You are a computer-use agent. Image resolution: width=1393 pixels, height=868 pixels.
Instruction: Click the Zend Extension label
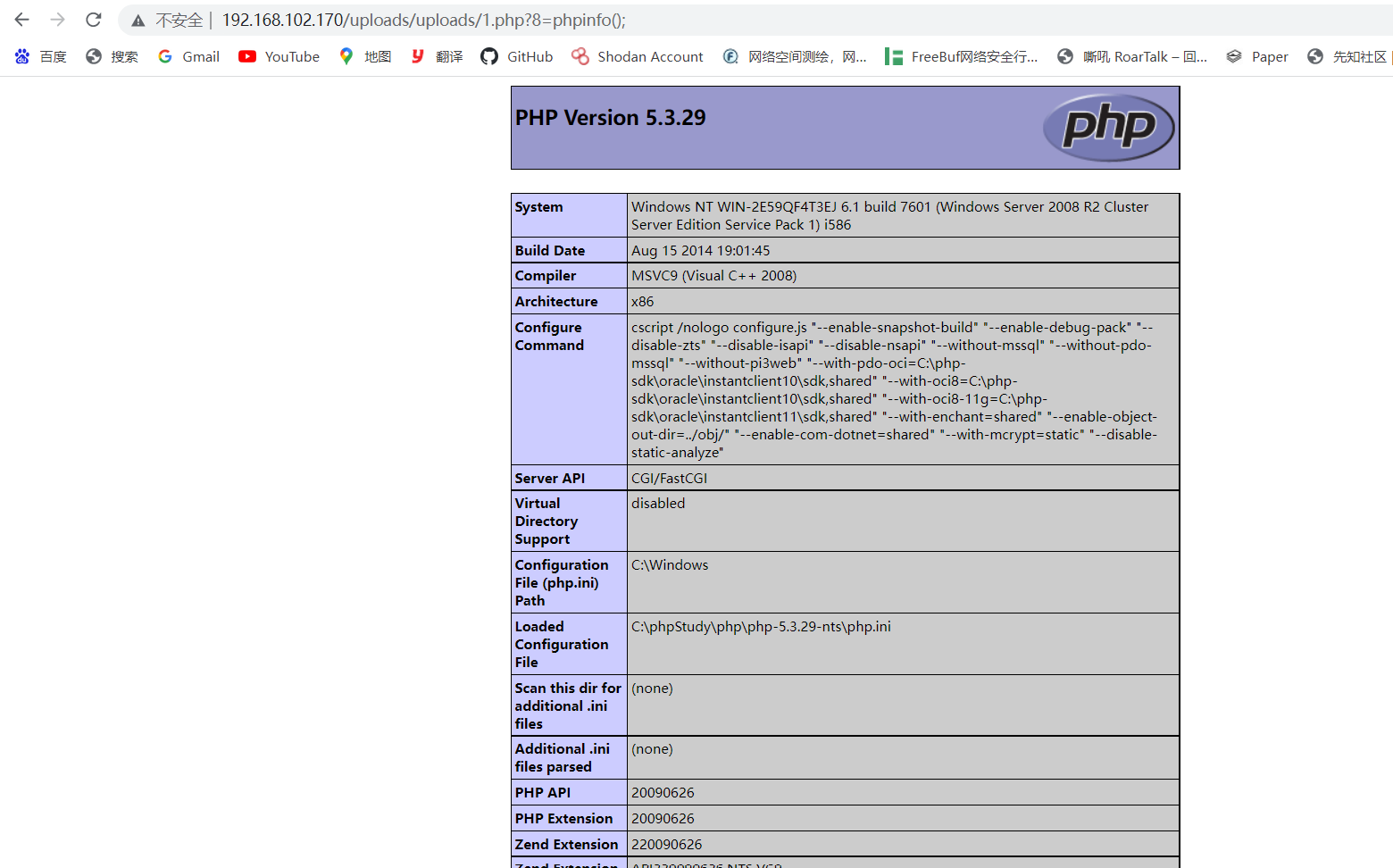(x=566, y=844)
